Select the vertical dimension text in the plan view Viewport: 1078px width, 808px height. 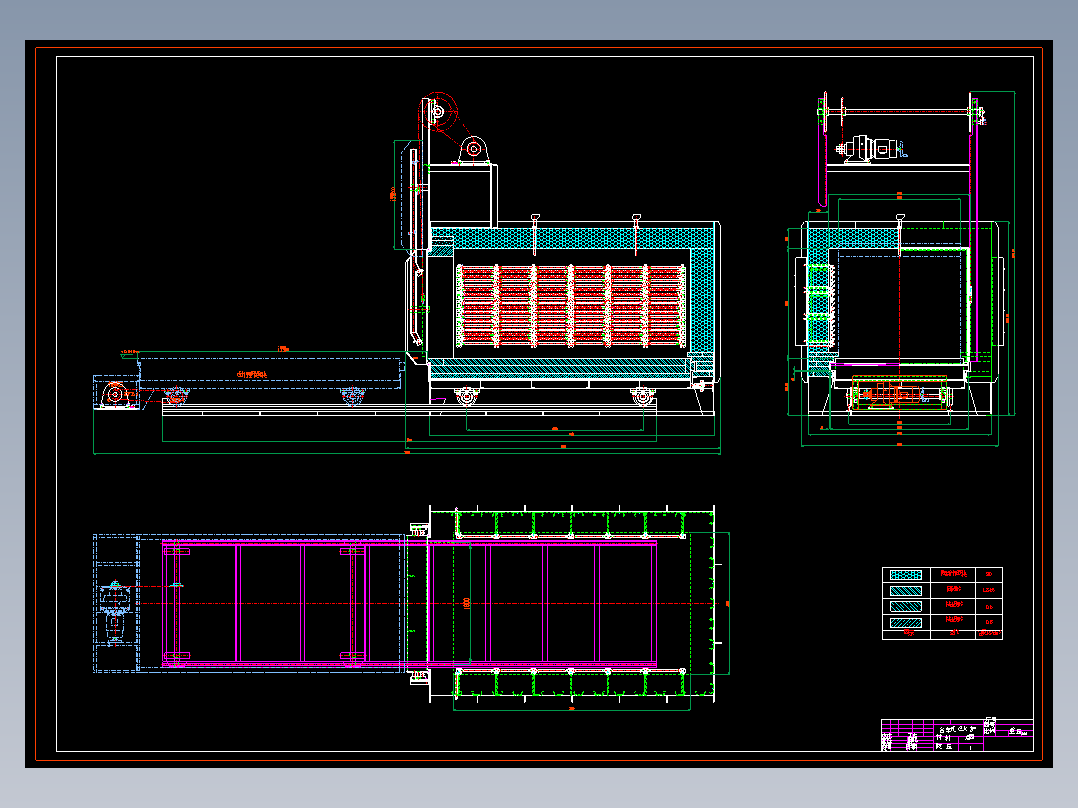467,603
